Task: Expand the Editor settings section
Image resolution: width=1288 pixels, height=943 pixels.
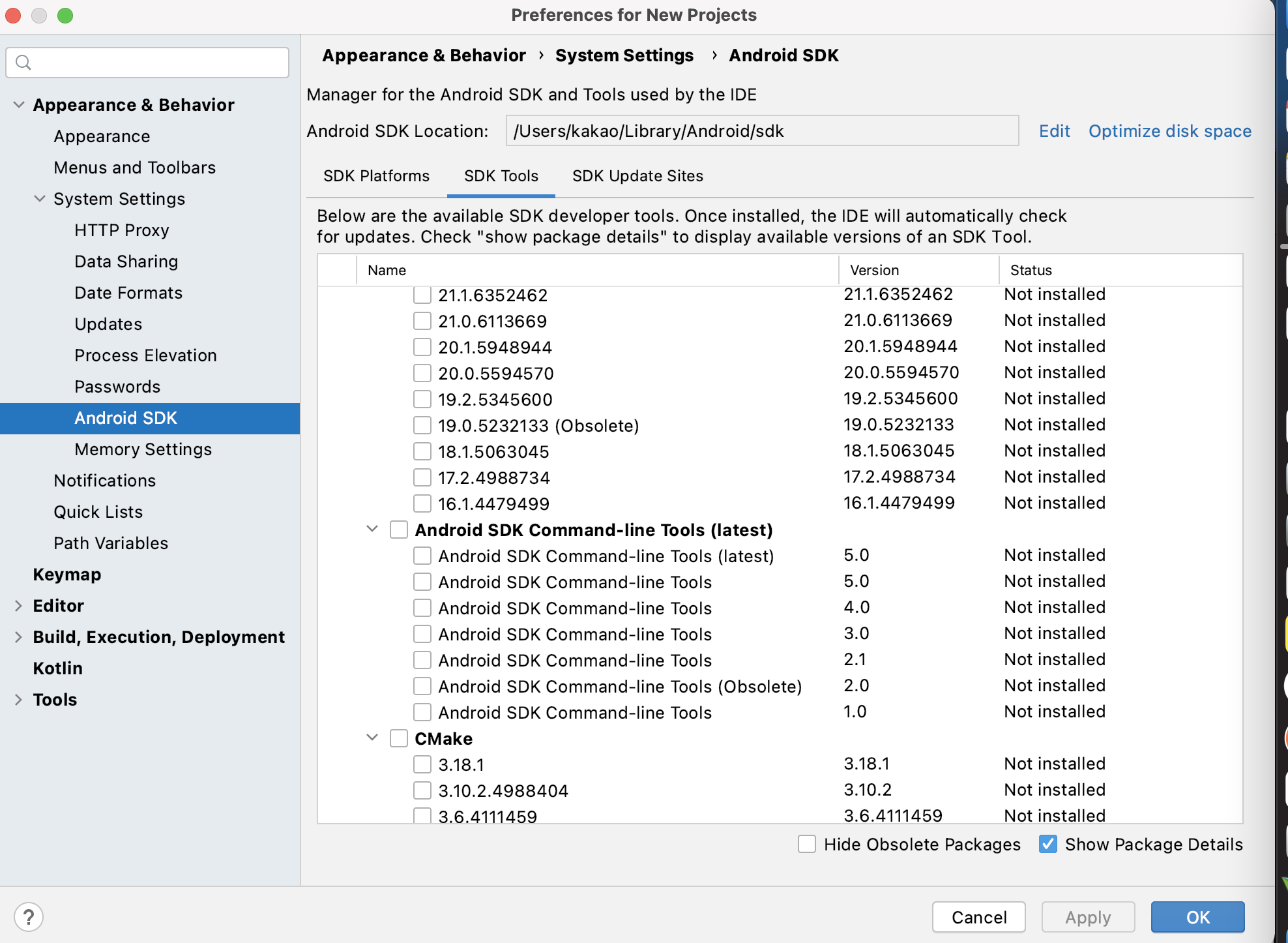Action: click(18, 606)
